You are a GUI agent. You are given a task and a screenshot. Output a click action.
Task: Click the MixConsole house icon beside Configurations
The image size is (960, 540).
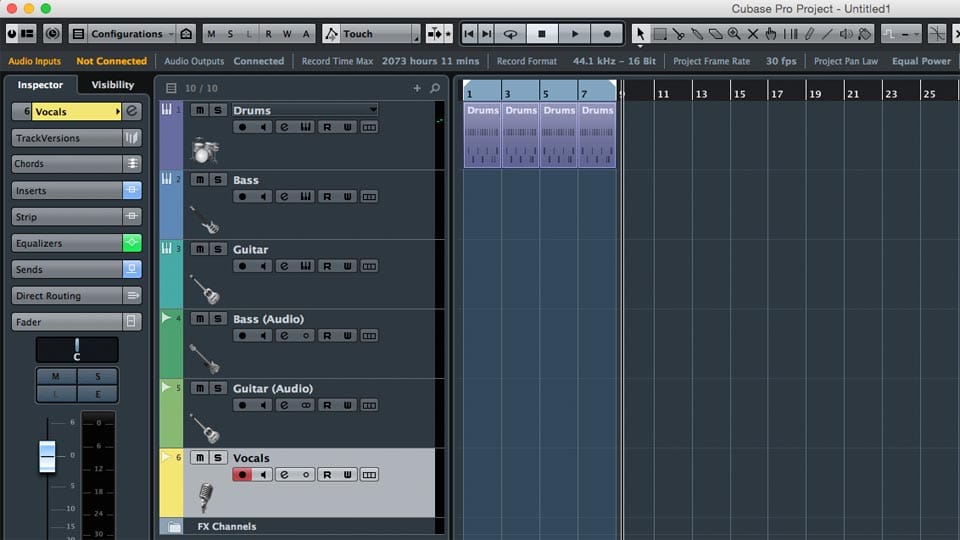[x=186, y=34]
